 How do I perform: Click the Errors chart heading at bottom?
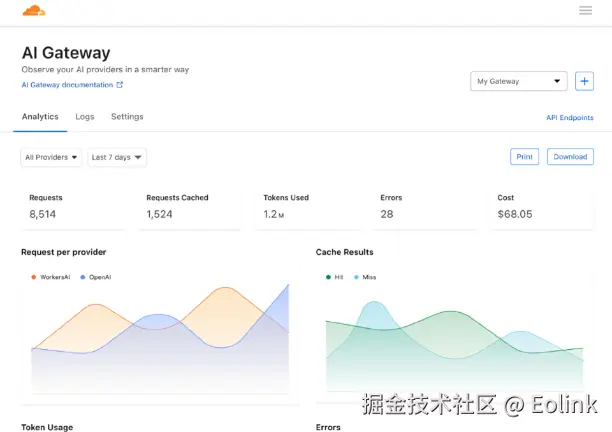[x=328, y=427]
